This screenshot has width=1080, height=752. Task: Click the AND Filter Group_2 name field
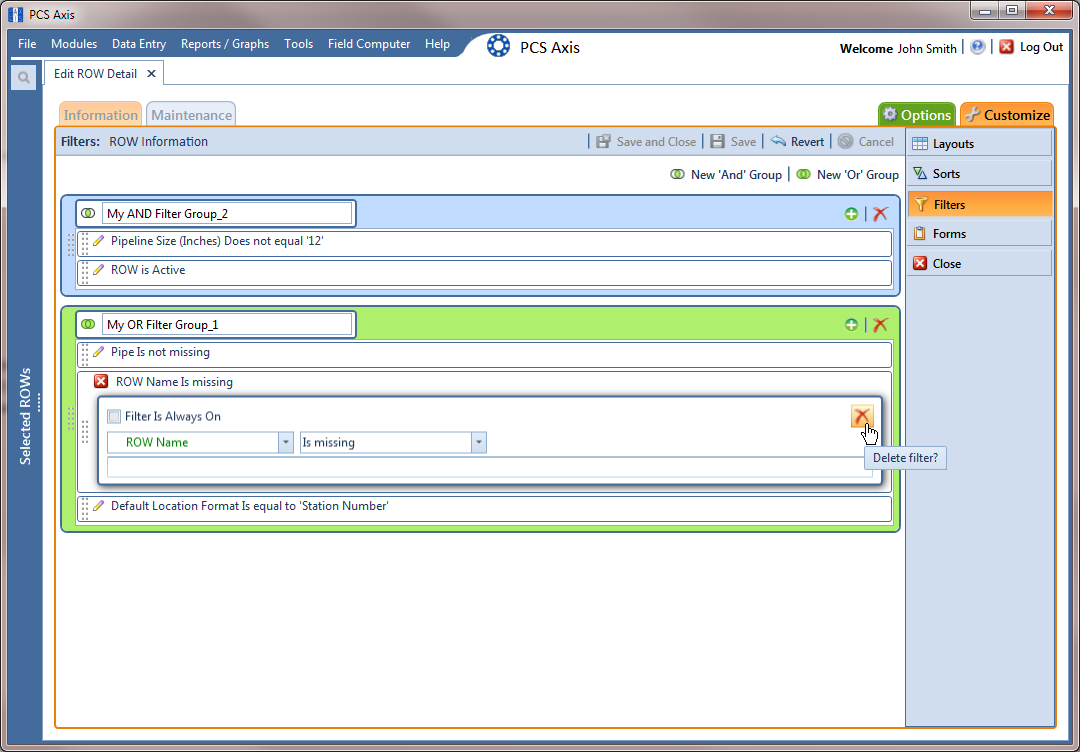click(227, 214)
